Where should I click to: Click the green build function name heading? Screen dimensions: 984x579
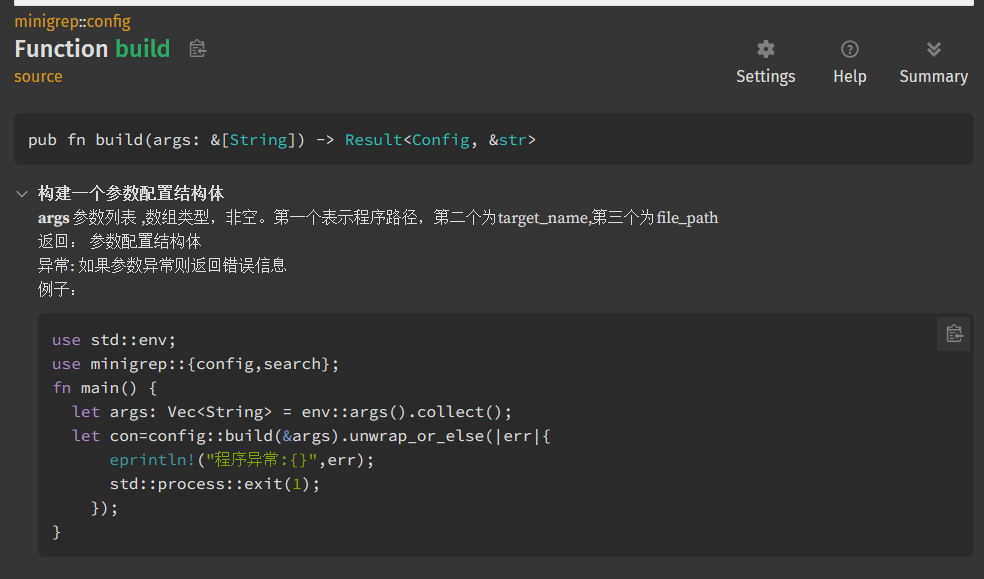click(x=142, y=49)
